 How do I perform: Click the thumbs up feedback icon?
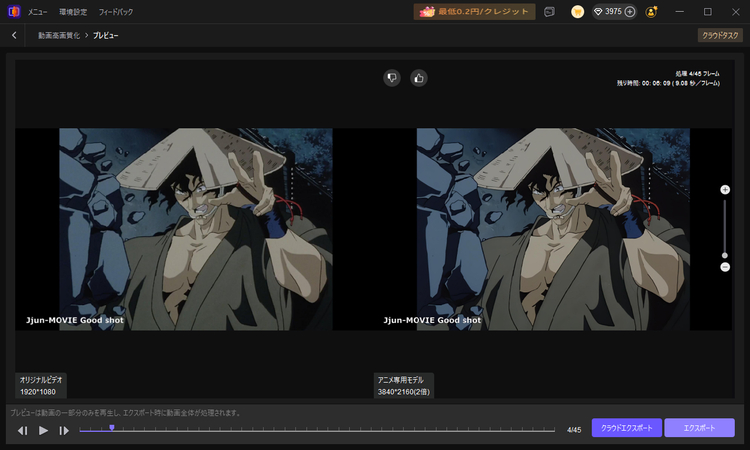point(419,77)
